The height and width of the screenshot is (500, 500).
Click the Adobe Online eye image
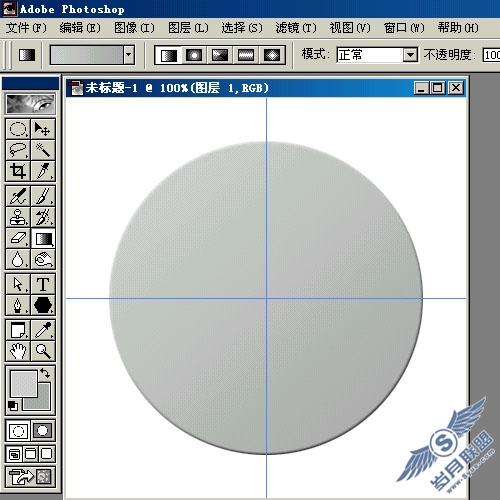click(30, 104)
